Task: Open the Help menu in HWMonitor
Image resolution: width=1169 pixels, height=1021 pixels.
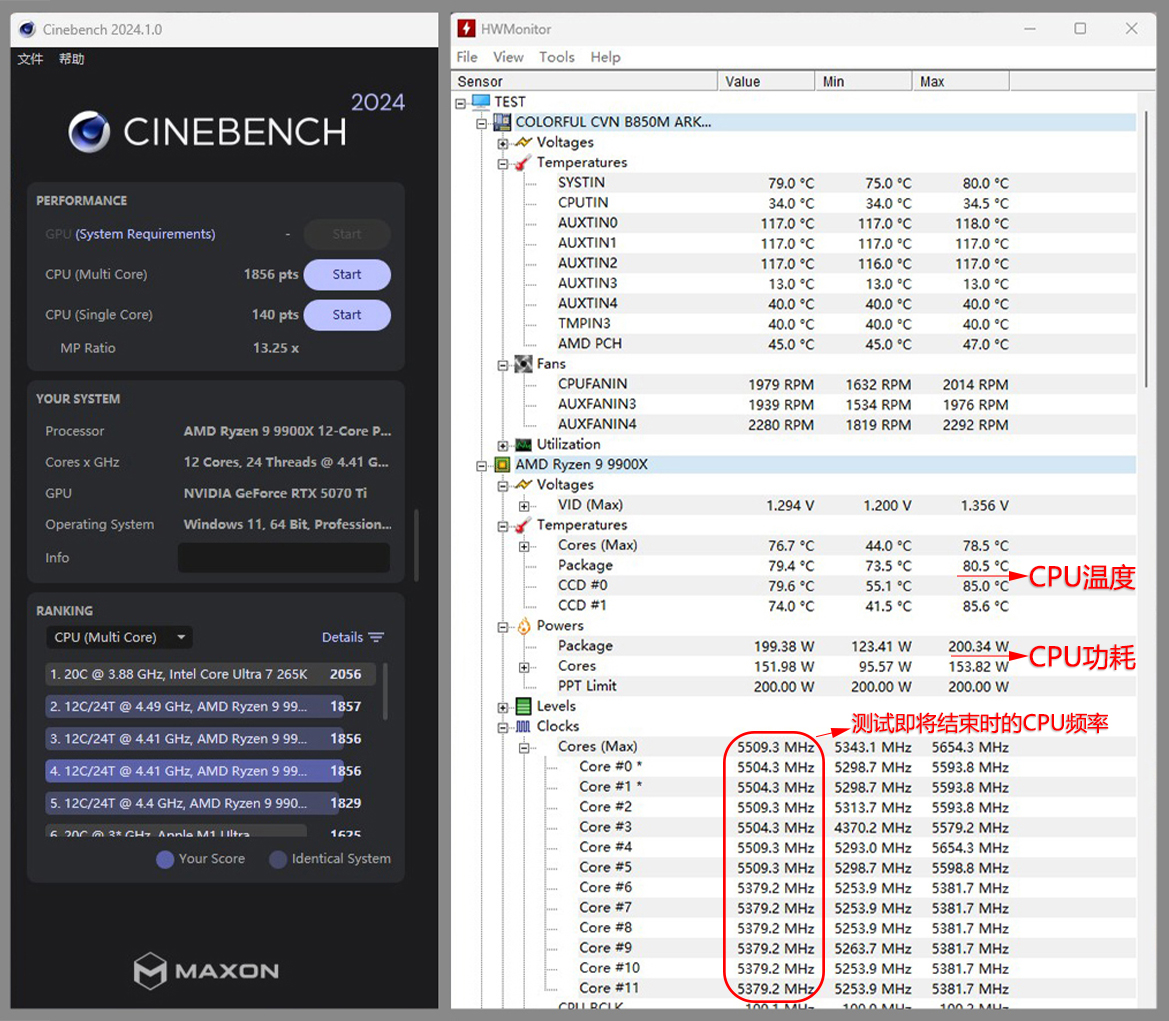Action: (x=605, y=57)
